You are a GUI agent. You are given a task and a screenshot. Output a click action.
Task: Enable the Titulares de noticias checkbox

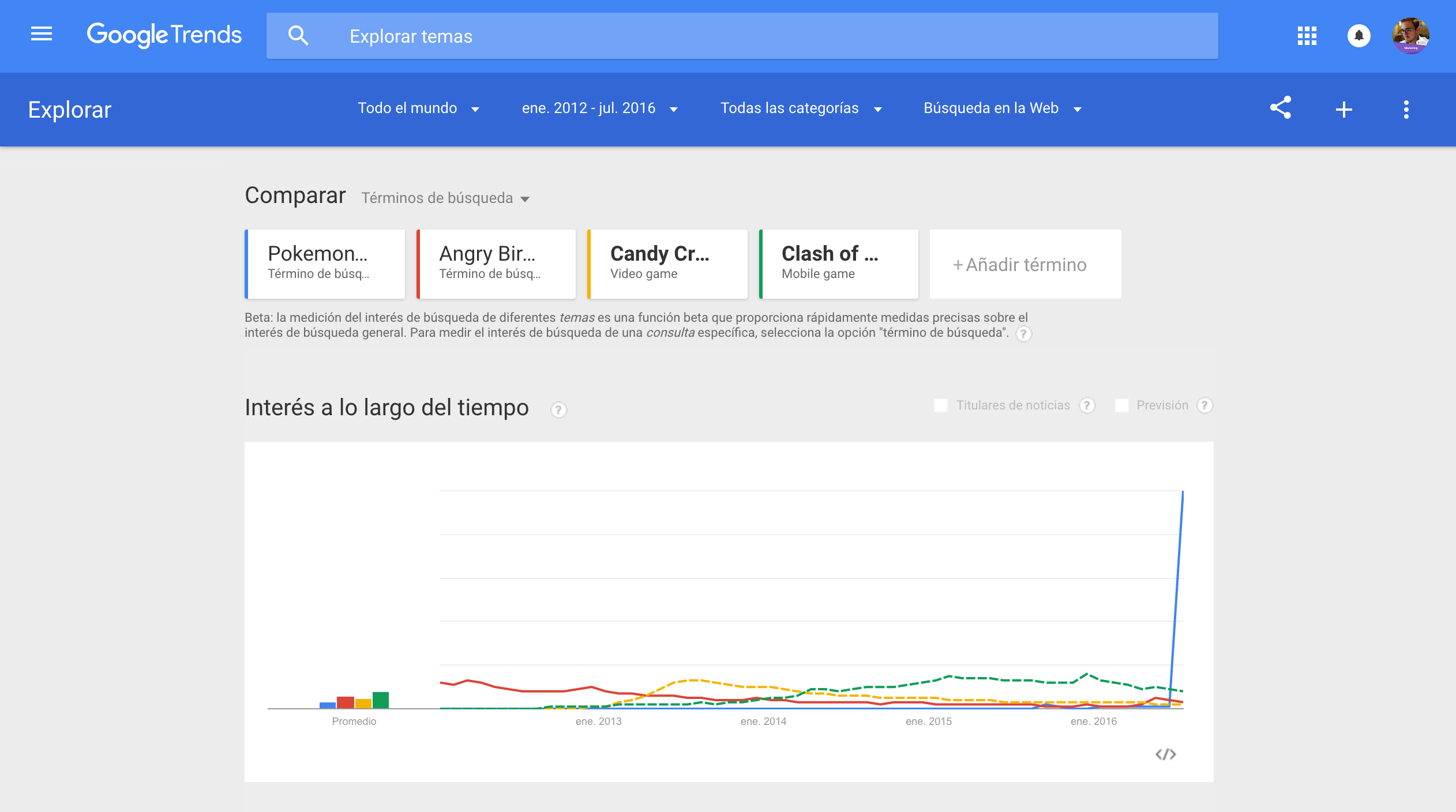(941, 405)
